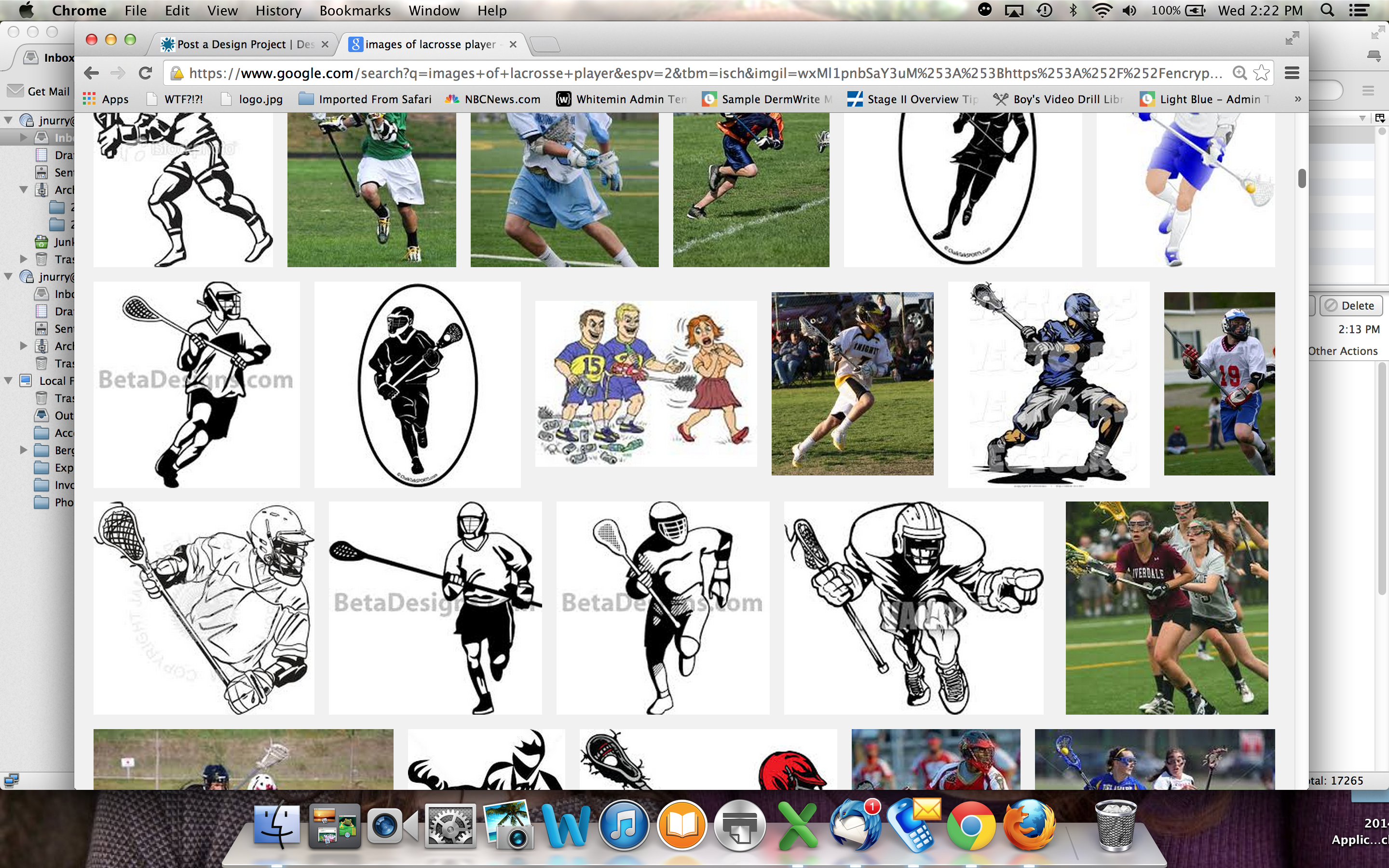
Task: Open the Apps shortcut in the bookmarks bar
Action: click(x=106, y=99)
